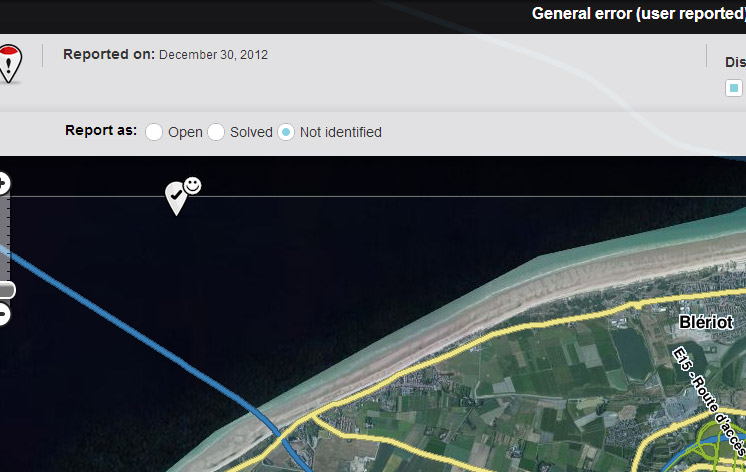Click the zoom slider track above the handle

point(5,240)
